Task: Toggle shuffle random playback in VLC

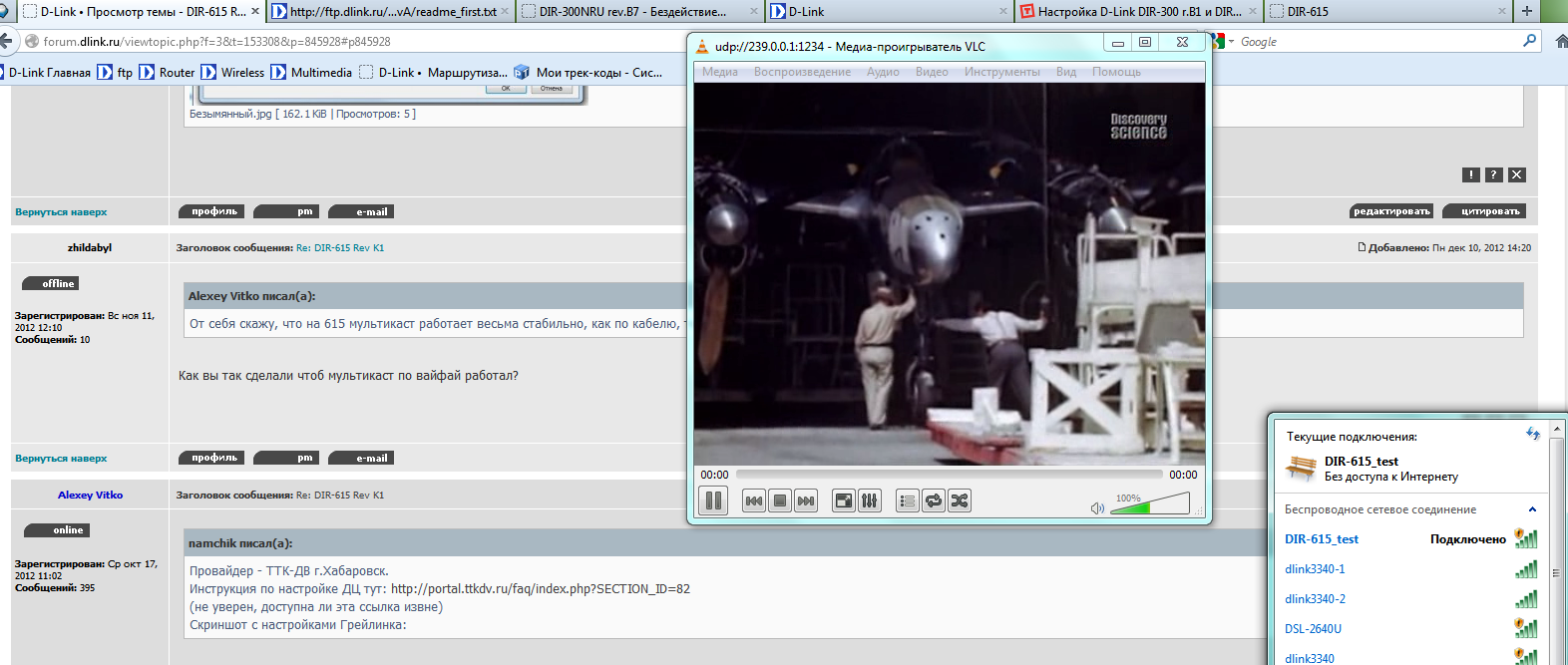Action: tap(960, 500)
